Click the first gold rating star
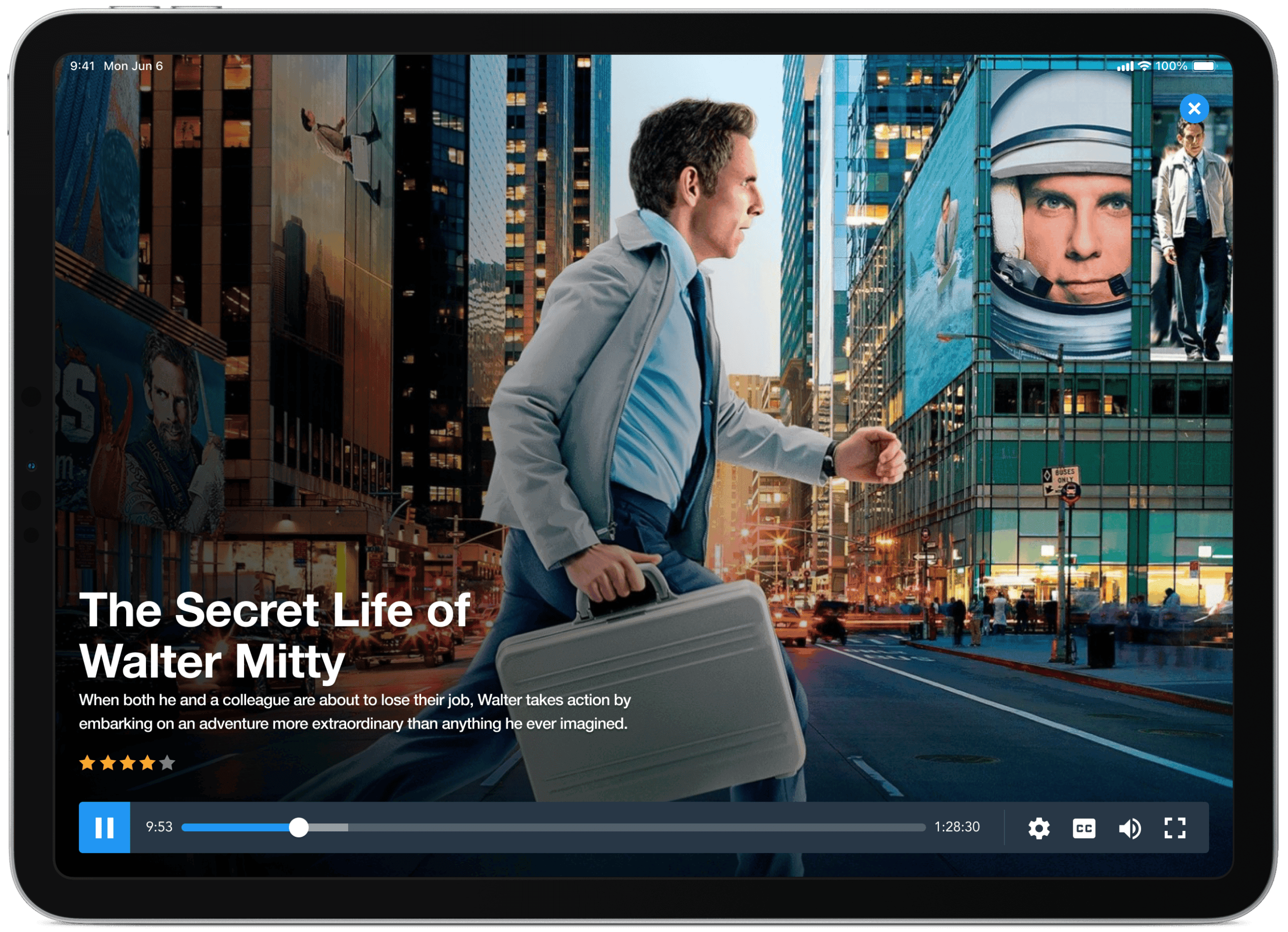This screenshot has width=1288, height=932. [88, 763]
